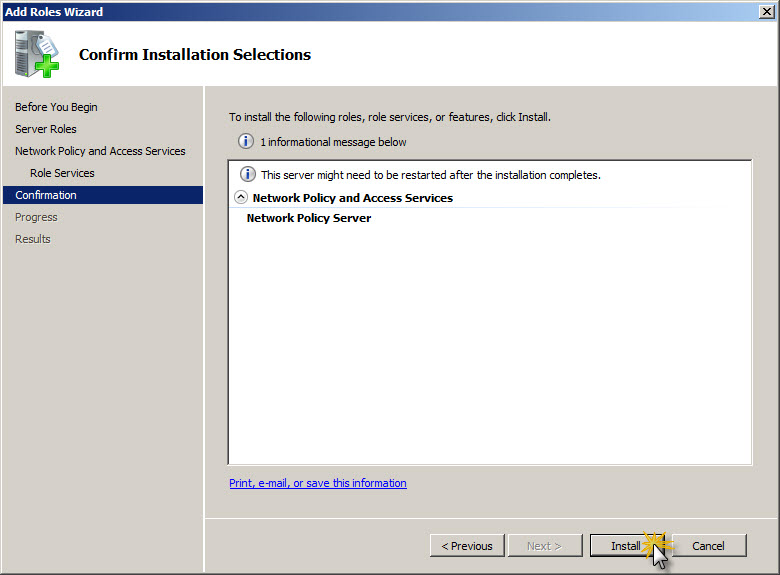The width and height of the screenshot is (780, 575).
Task: Close the Add Roles Wizard window
Action: pos(767,11)
